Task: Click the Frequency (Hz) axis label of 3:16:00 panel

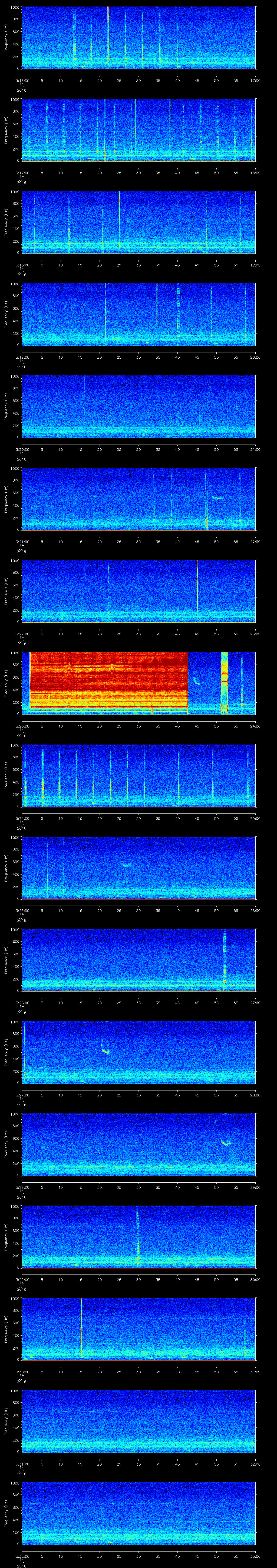Action: click(7, 38)
